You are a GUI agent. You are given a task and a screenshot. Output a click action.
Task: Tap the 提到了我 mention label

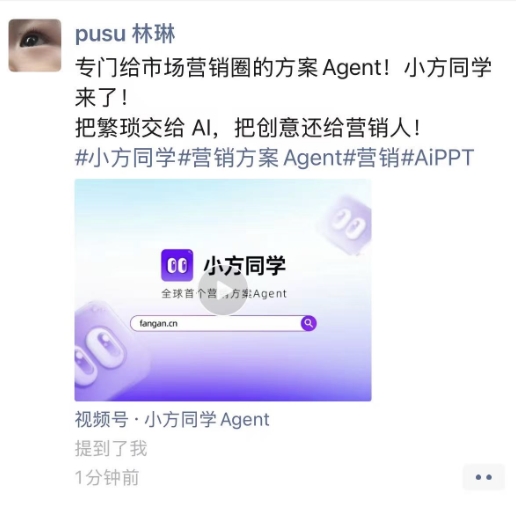[x=111, y=448]
